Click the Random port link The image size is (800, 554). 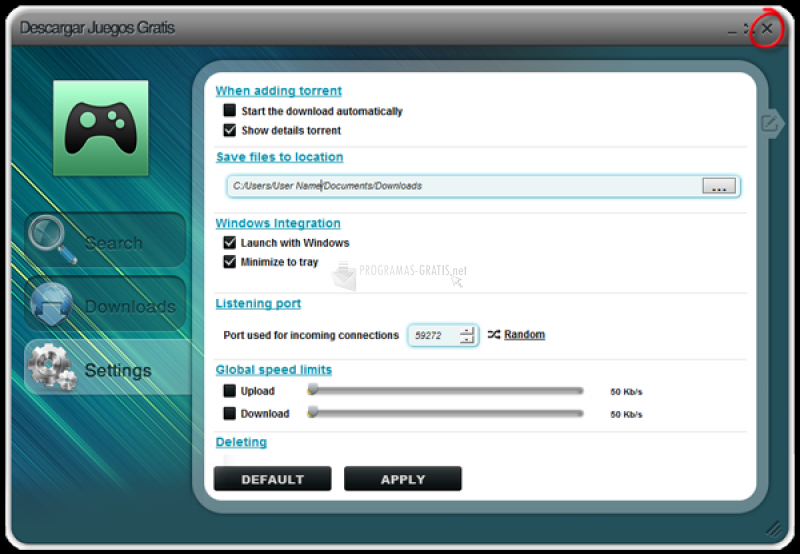click(524, 335)
